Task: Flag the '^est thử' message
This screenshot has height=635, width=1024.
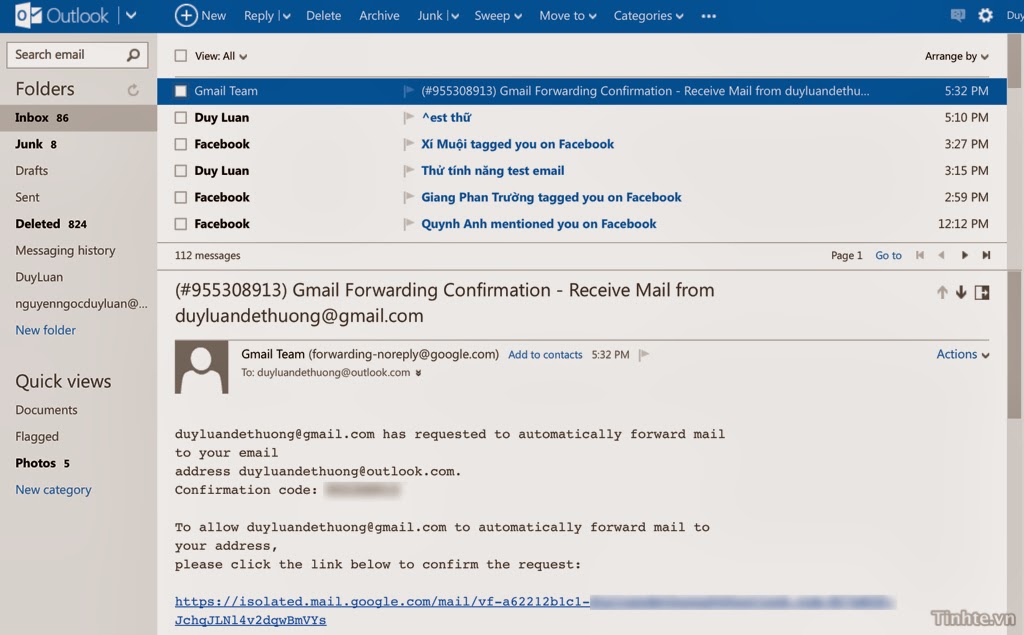Action: coord(409,118)
